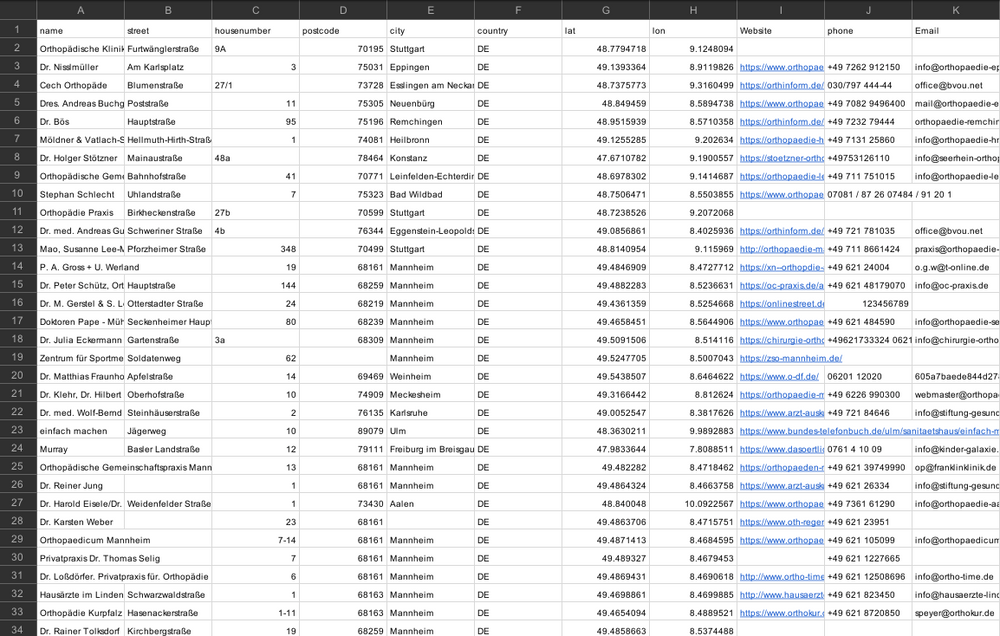Select column H header
The width and height of the screenshot is (1000, 636).
coord(693,10)
